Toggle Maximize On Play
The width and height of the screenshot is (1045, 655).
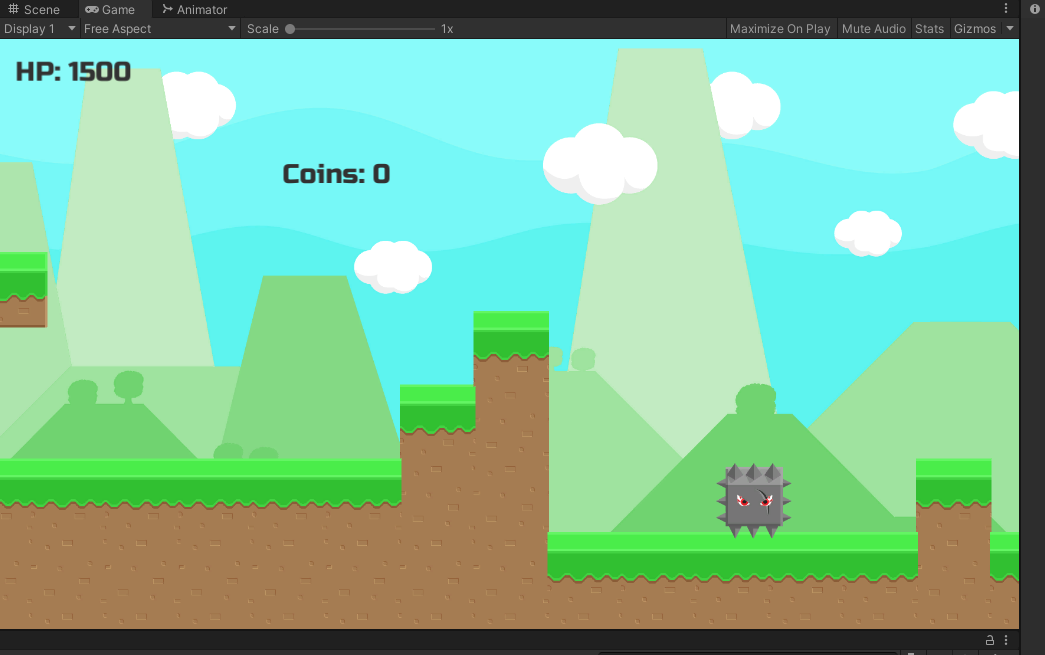click(780, 29)
